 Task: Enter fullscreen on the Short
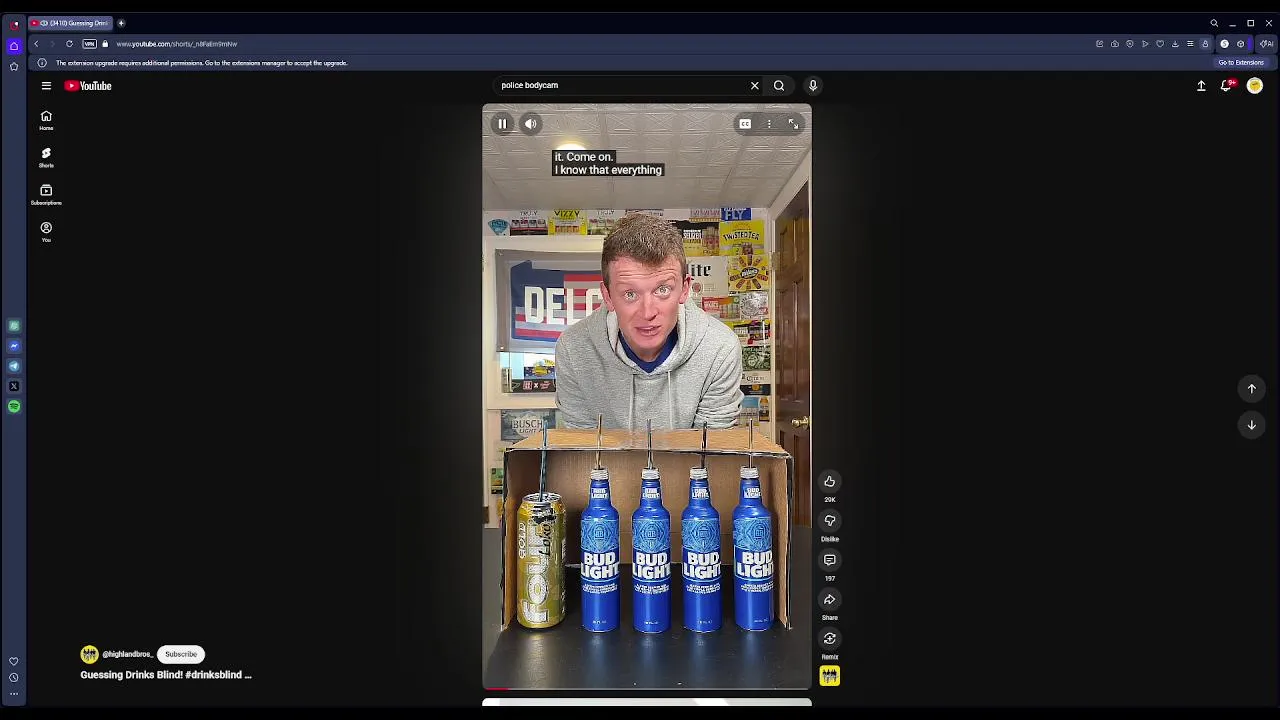click(793, 124)
